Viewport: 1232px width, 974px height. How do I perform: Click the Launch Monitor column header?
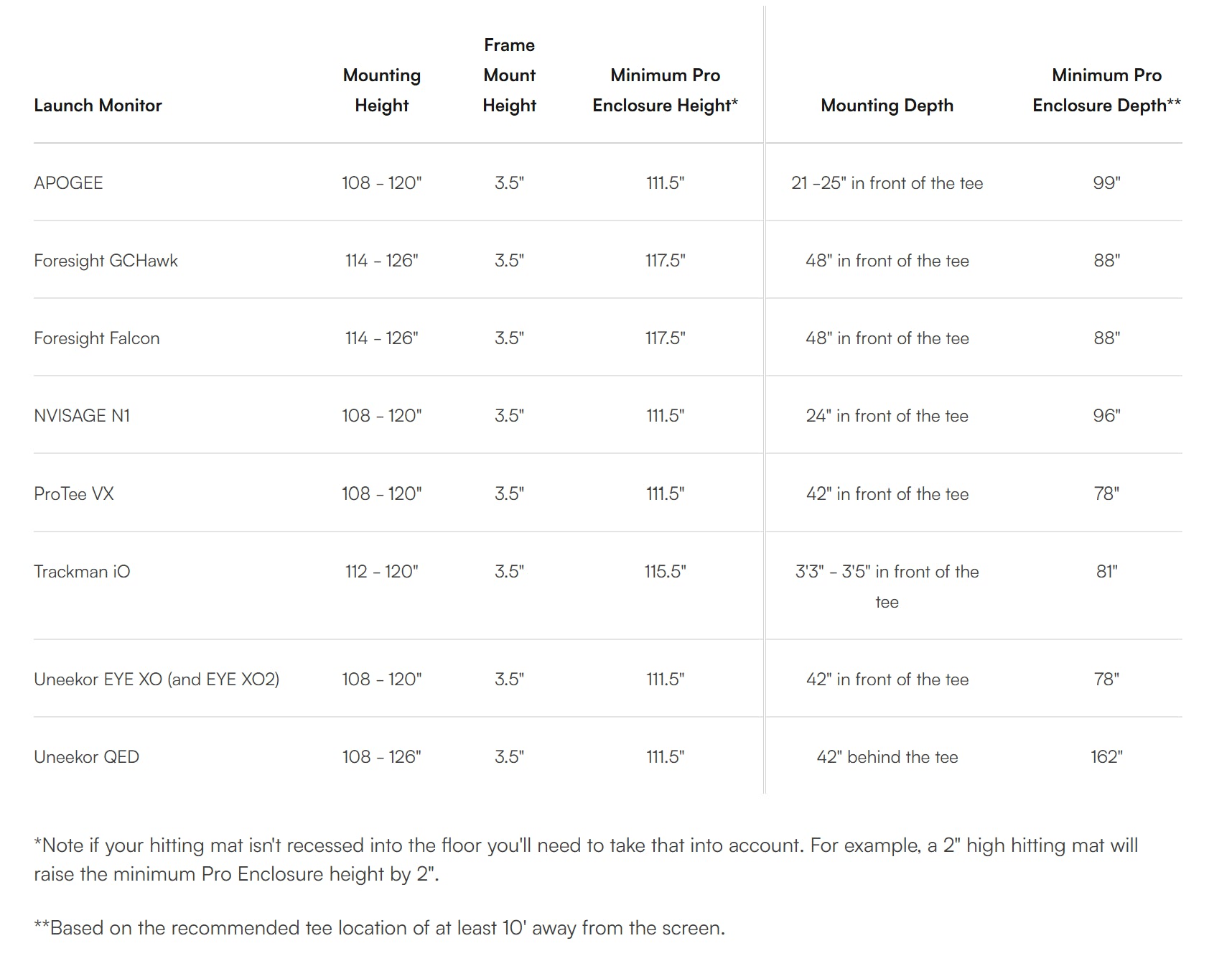(98, 106)
